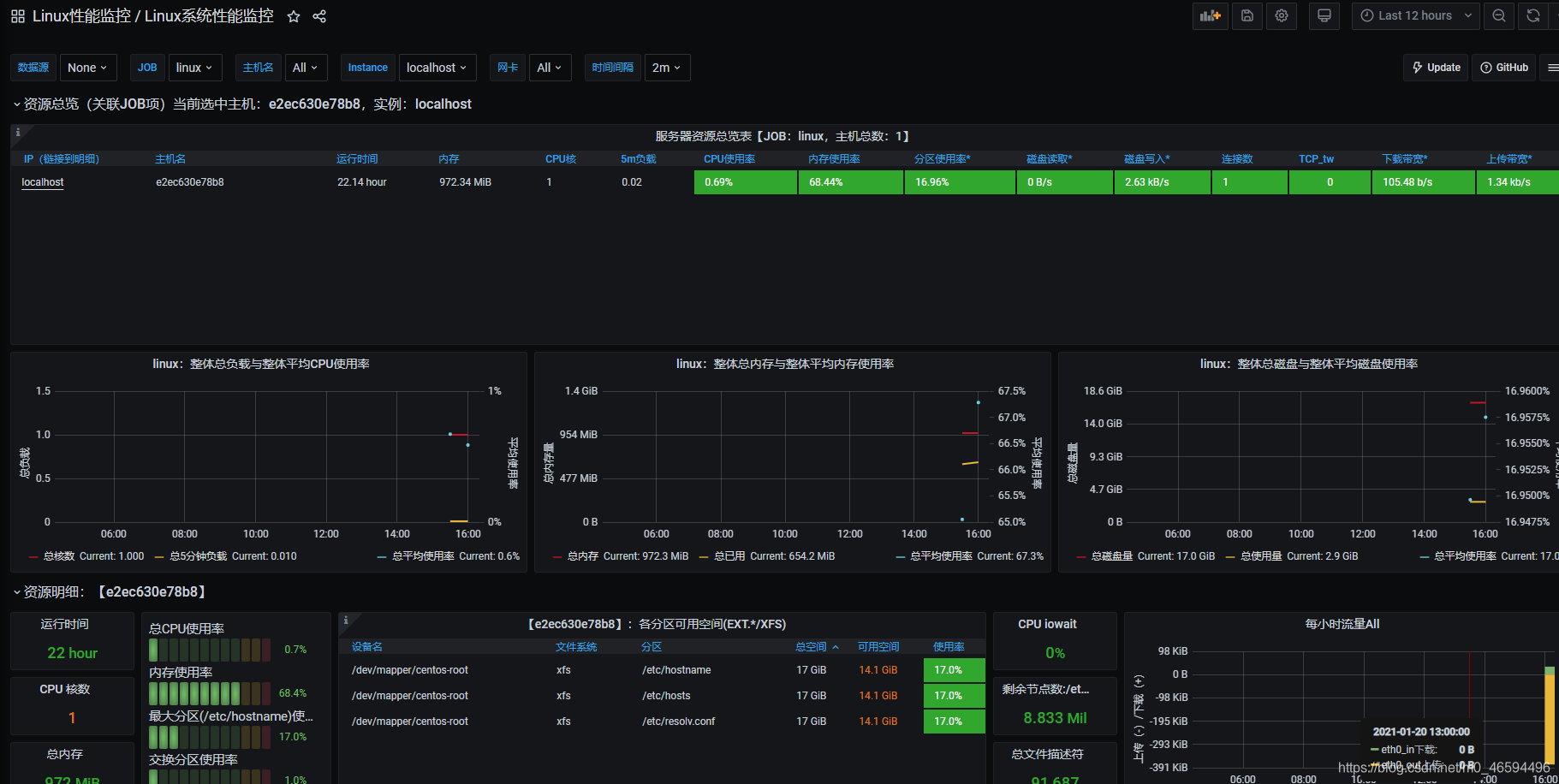Viewport: 1559px width, 784px height.
Task: Open the CPU iowait panel title
Action: (1047, 624)
